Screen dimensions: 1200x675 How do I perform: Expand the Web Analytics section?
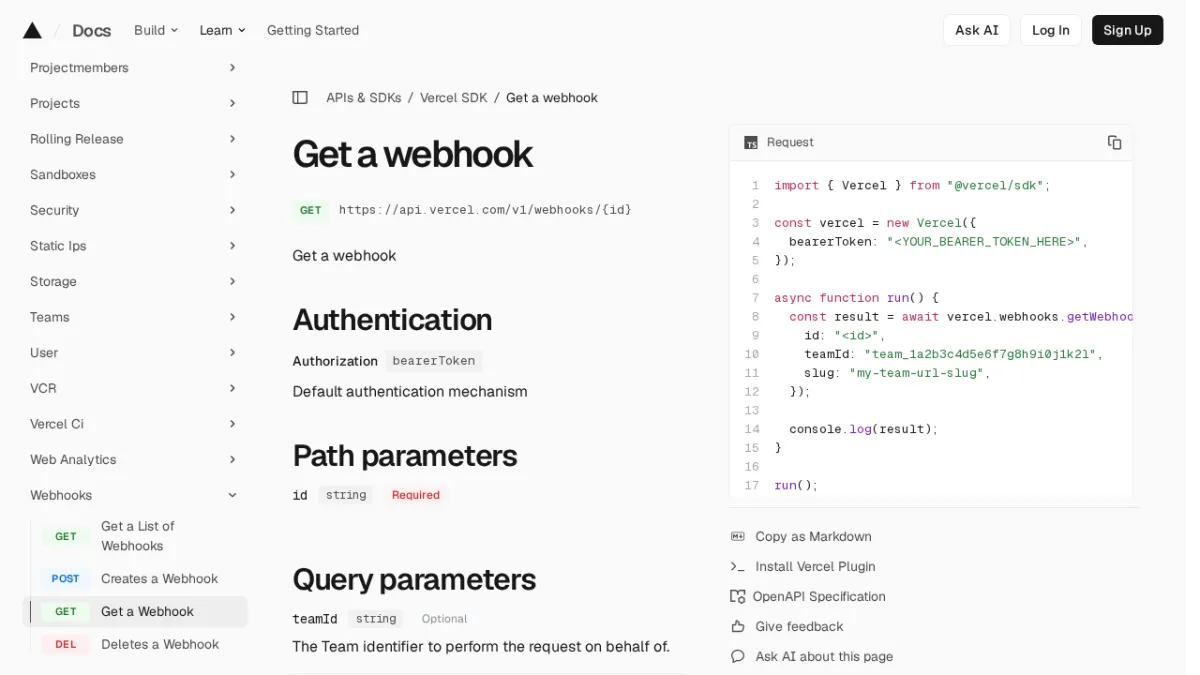click(134, 459)
